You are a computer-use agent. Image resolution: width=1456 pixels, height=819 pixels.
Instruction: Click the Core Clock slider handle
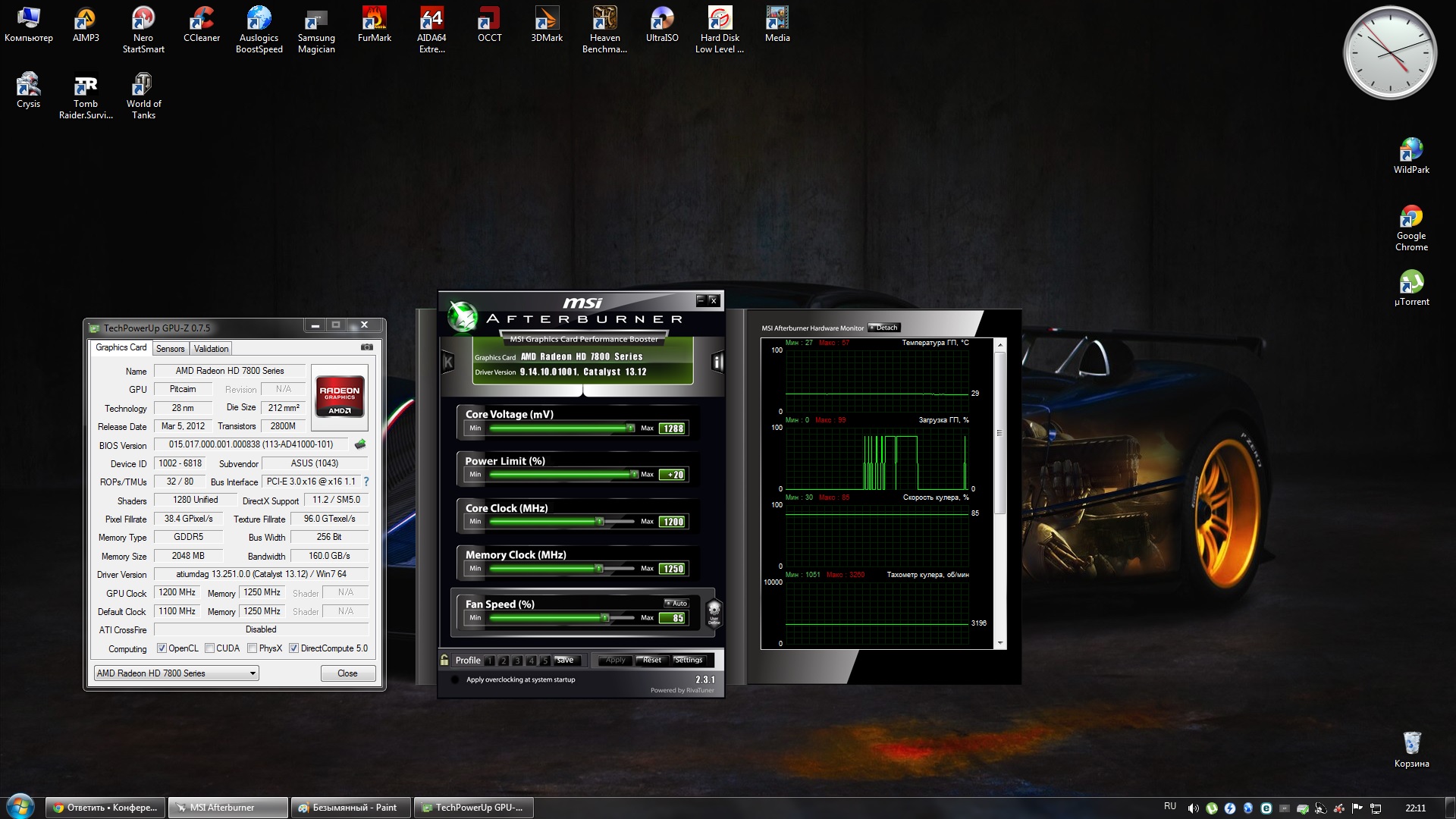600,522
